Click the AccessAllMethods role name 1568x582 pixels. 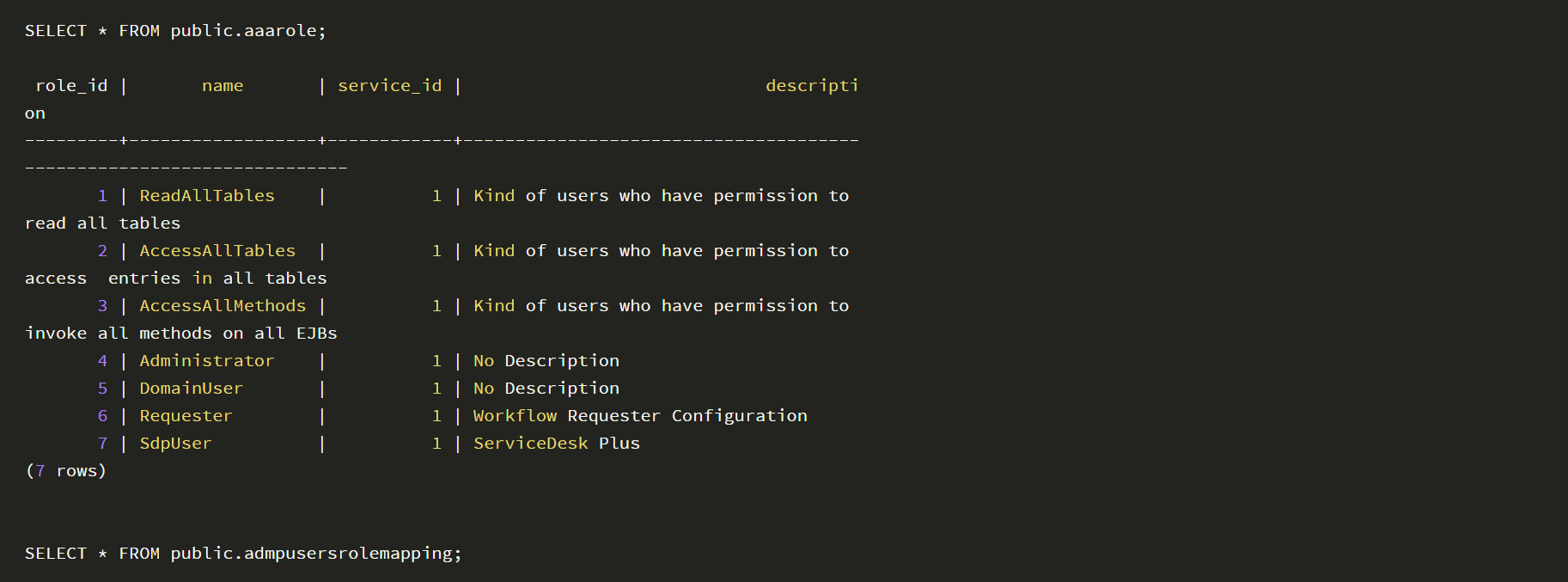pos(223,306)
